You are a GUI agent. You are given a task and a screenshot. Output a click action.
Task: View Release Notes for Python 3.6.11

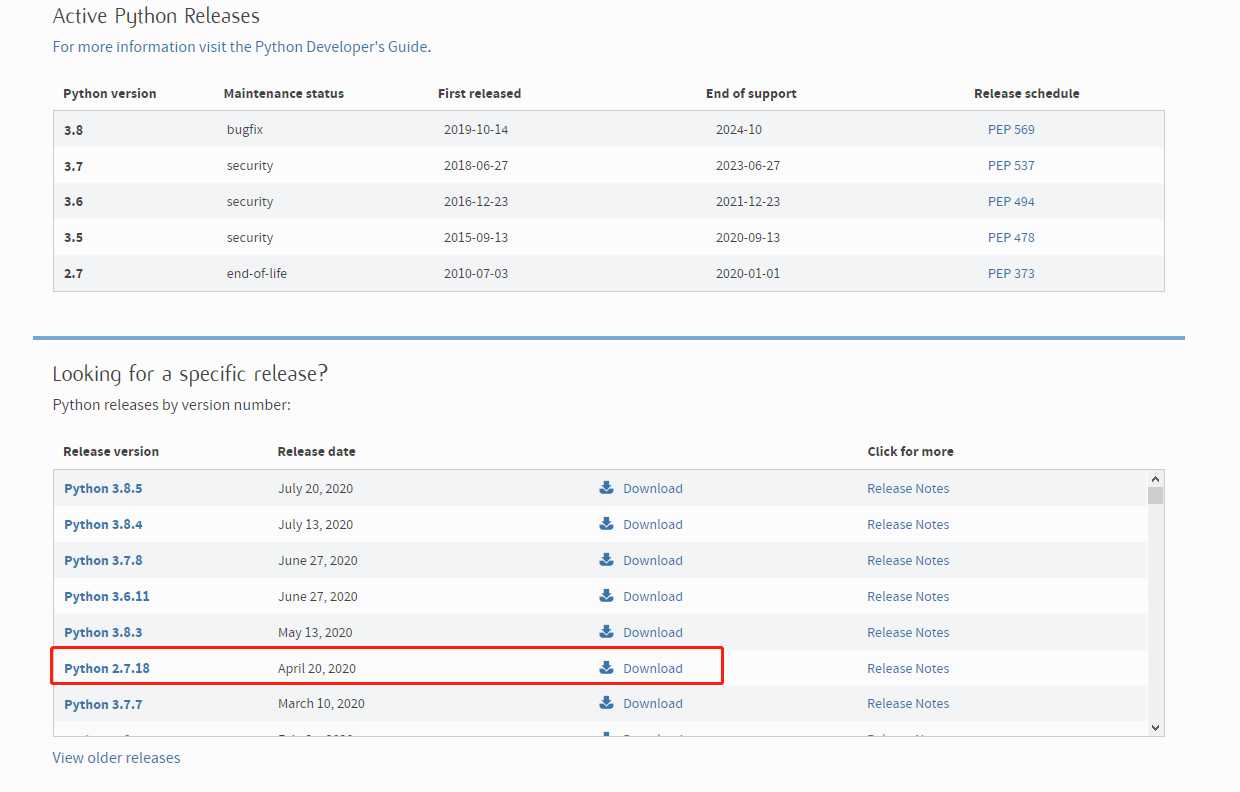tap(908, 597)
